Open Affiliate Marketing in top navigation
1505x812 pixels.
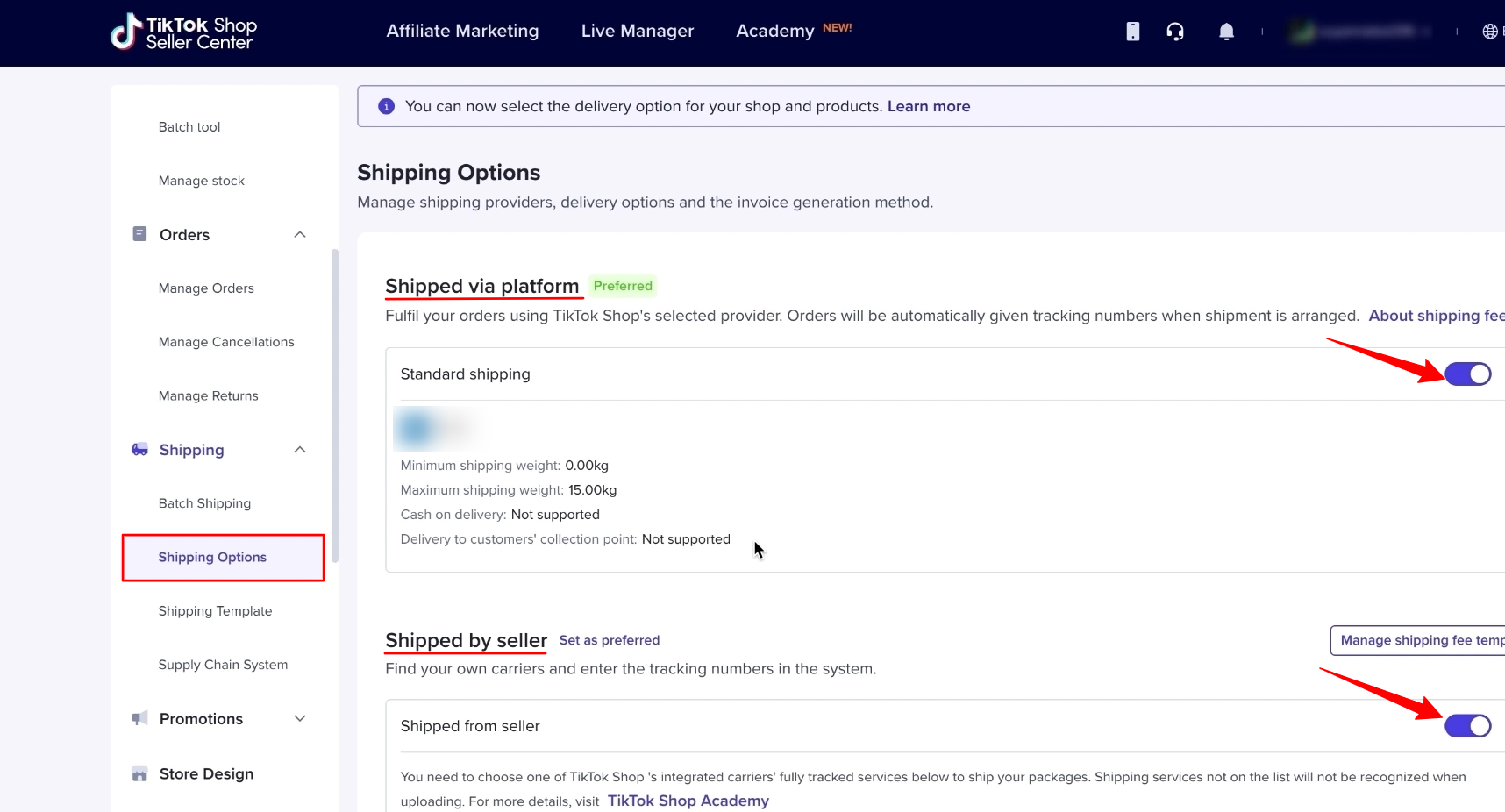pyautogui.click(x=462, y=31)
